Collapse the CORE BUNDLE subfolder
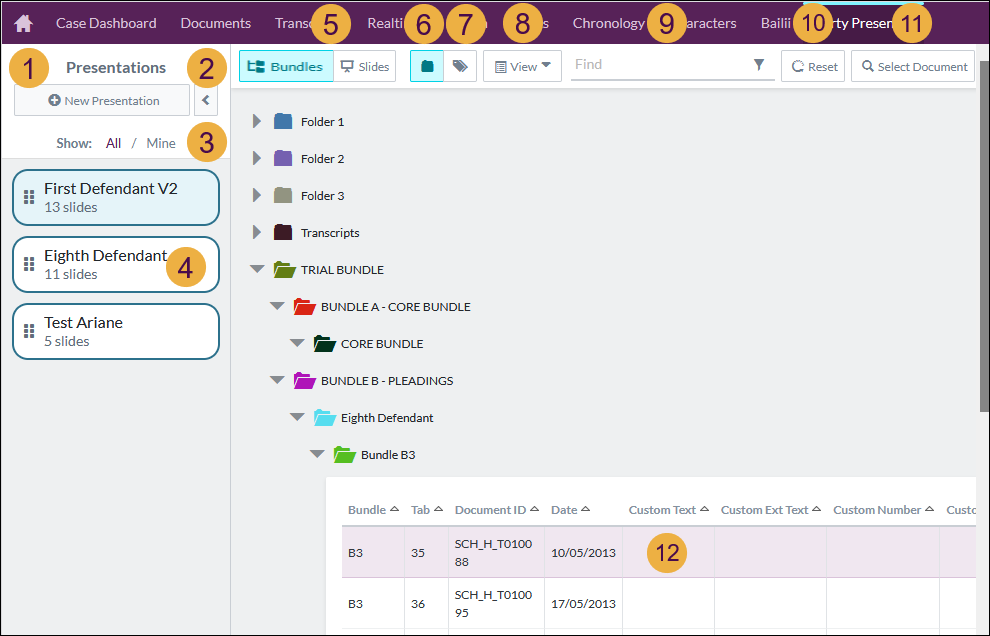This screenshot has width=990, height=636. tap(297, 344)
